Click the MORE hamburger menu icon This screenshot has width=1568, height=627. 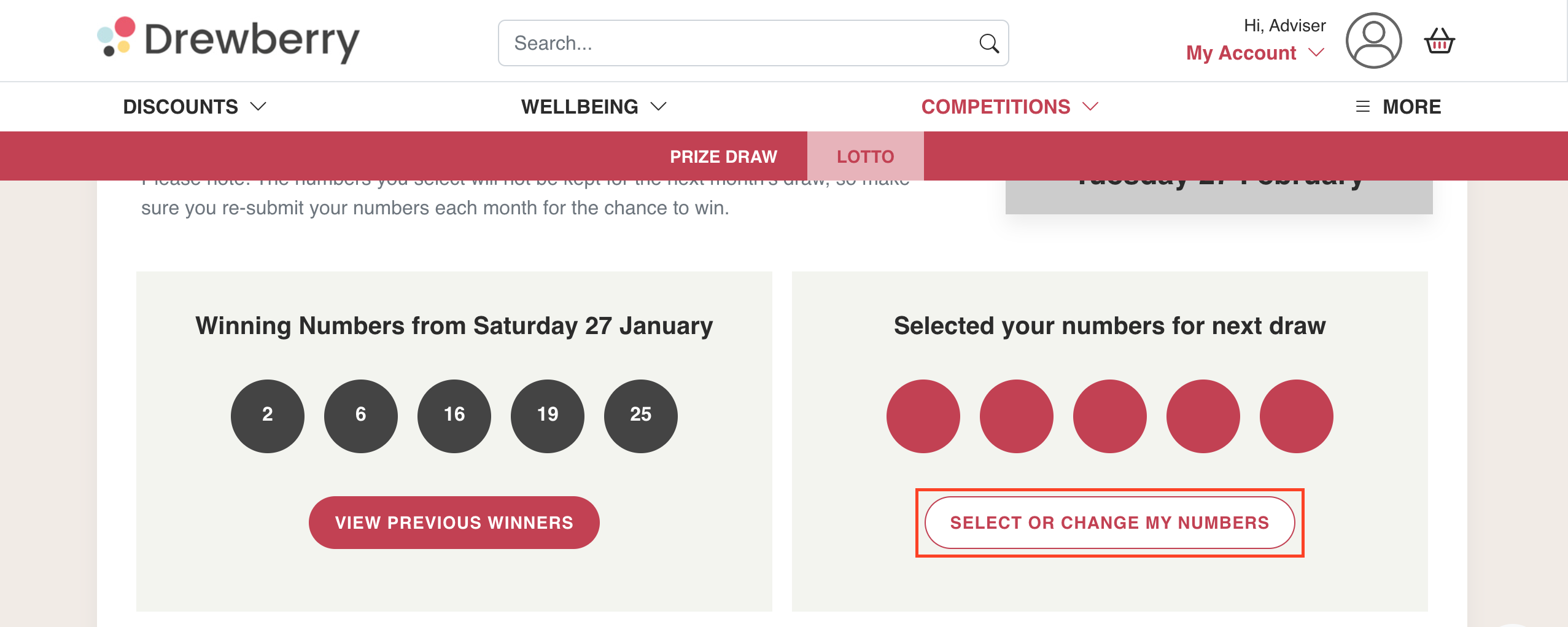(x=1362, y=107)
